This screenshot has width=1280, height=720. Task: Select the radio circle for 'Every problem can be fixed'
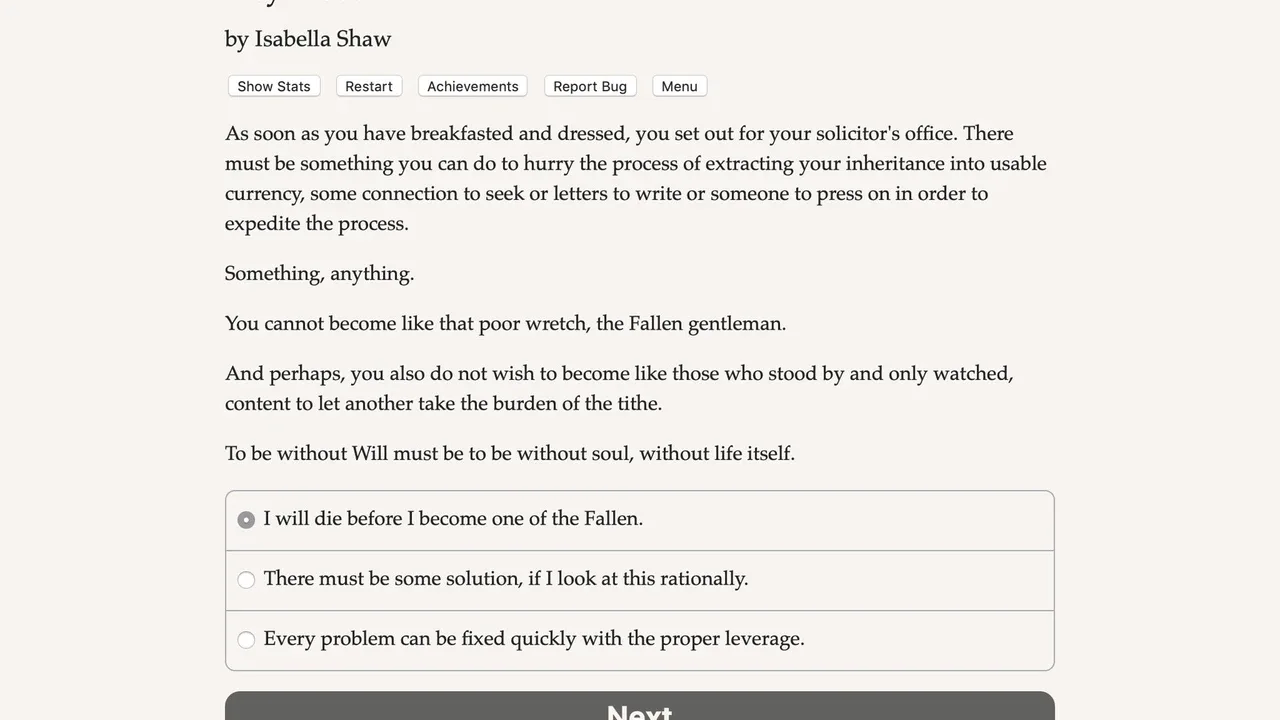[246, 640]
